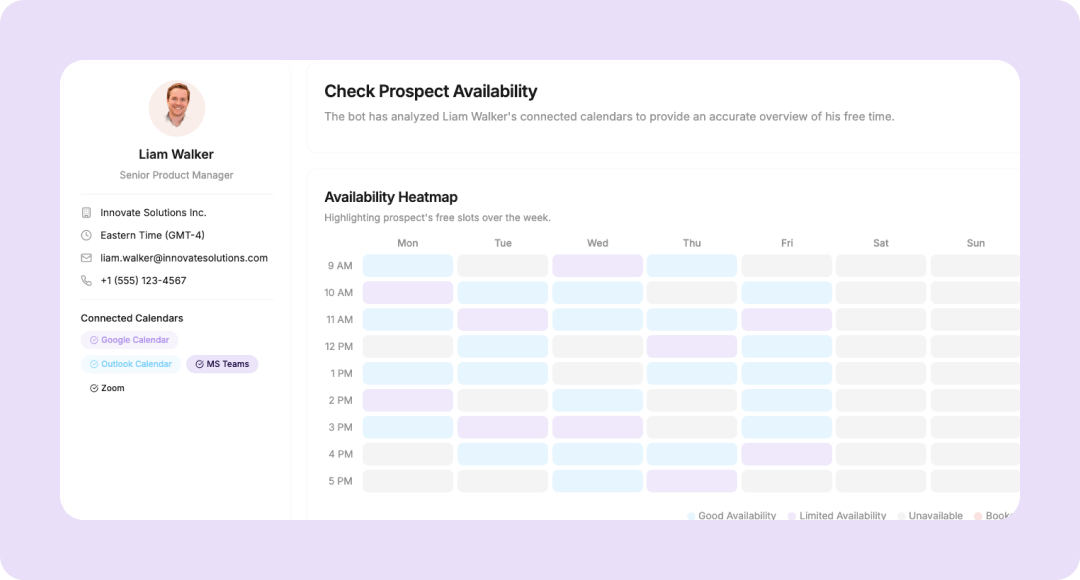Click the clock icon next to Eastern Time
Viewport: 1080px width, 580px height.
click(x=86, y=236)
